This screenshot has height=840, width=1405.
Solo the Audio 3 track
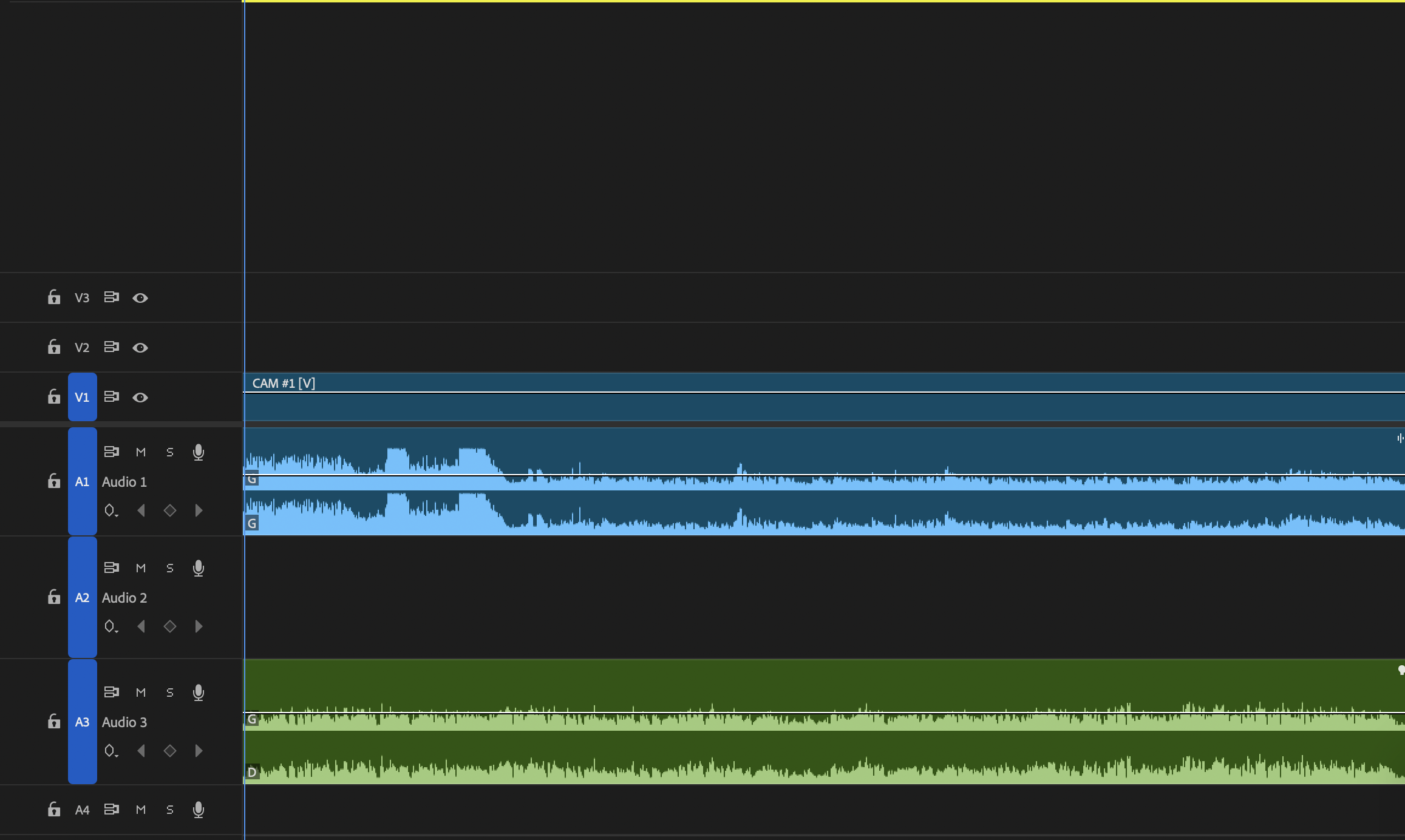coord(170,693)
